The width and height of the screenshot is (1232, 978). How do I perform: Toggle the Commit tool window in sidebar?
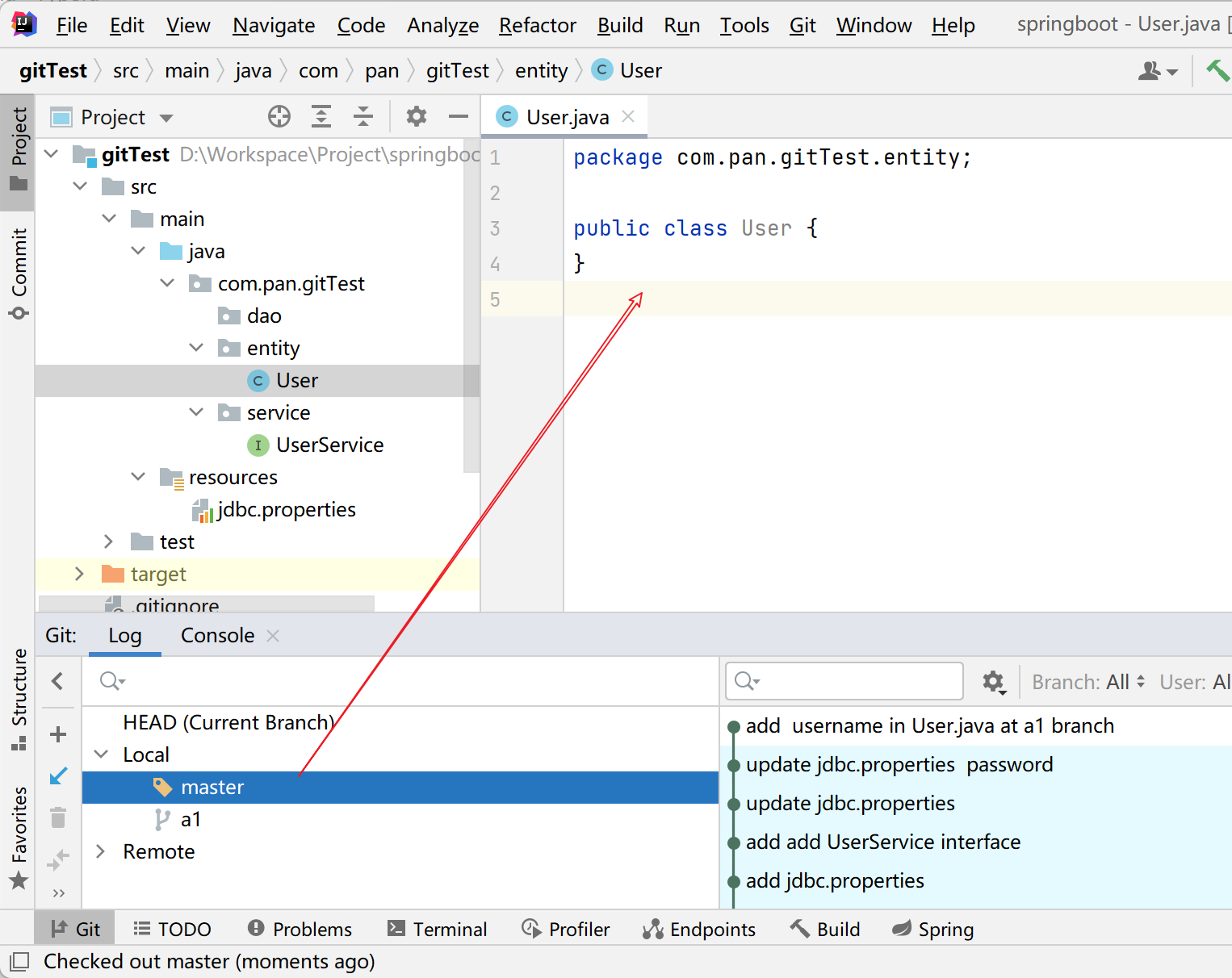19,274
